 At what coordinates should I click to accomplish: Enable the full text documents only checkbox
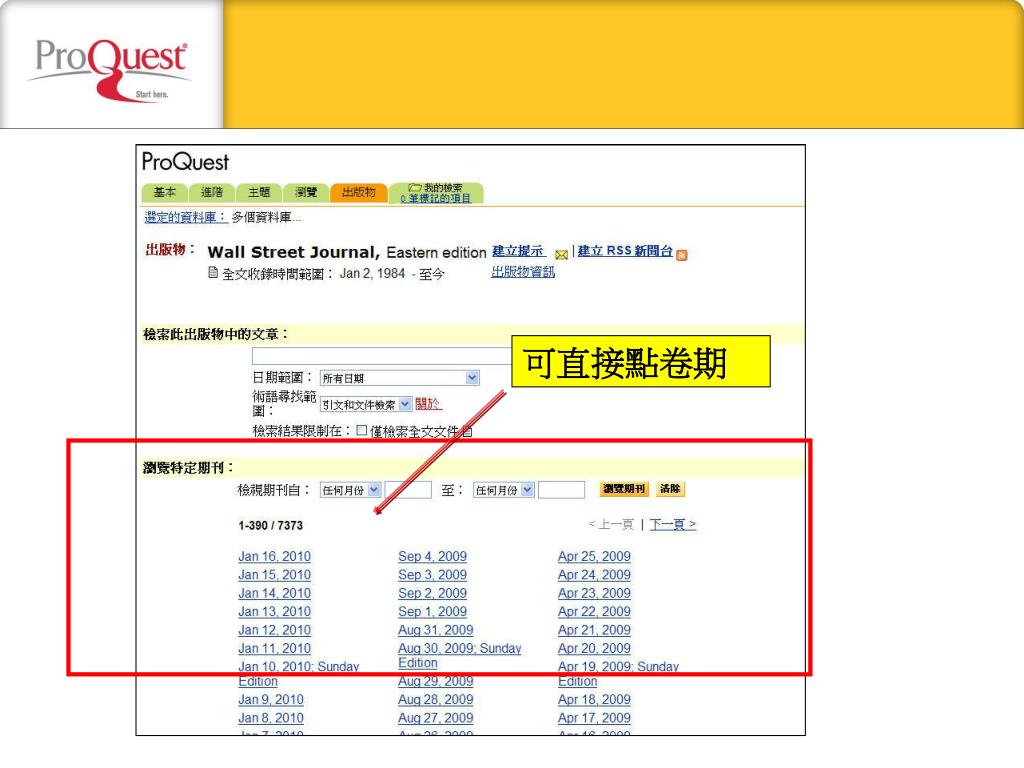pos(361,430)
